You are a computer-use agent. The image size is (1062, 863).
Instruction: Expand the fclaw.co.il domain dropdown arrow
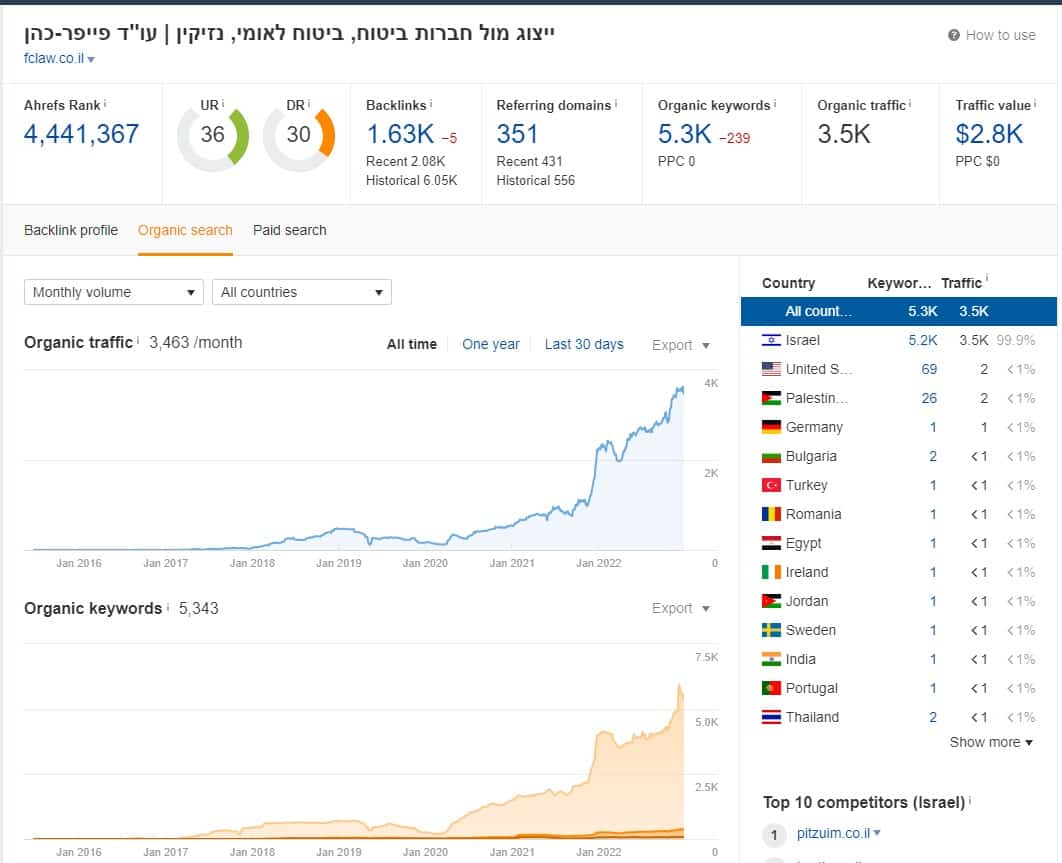91,60
